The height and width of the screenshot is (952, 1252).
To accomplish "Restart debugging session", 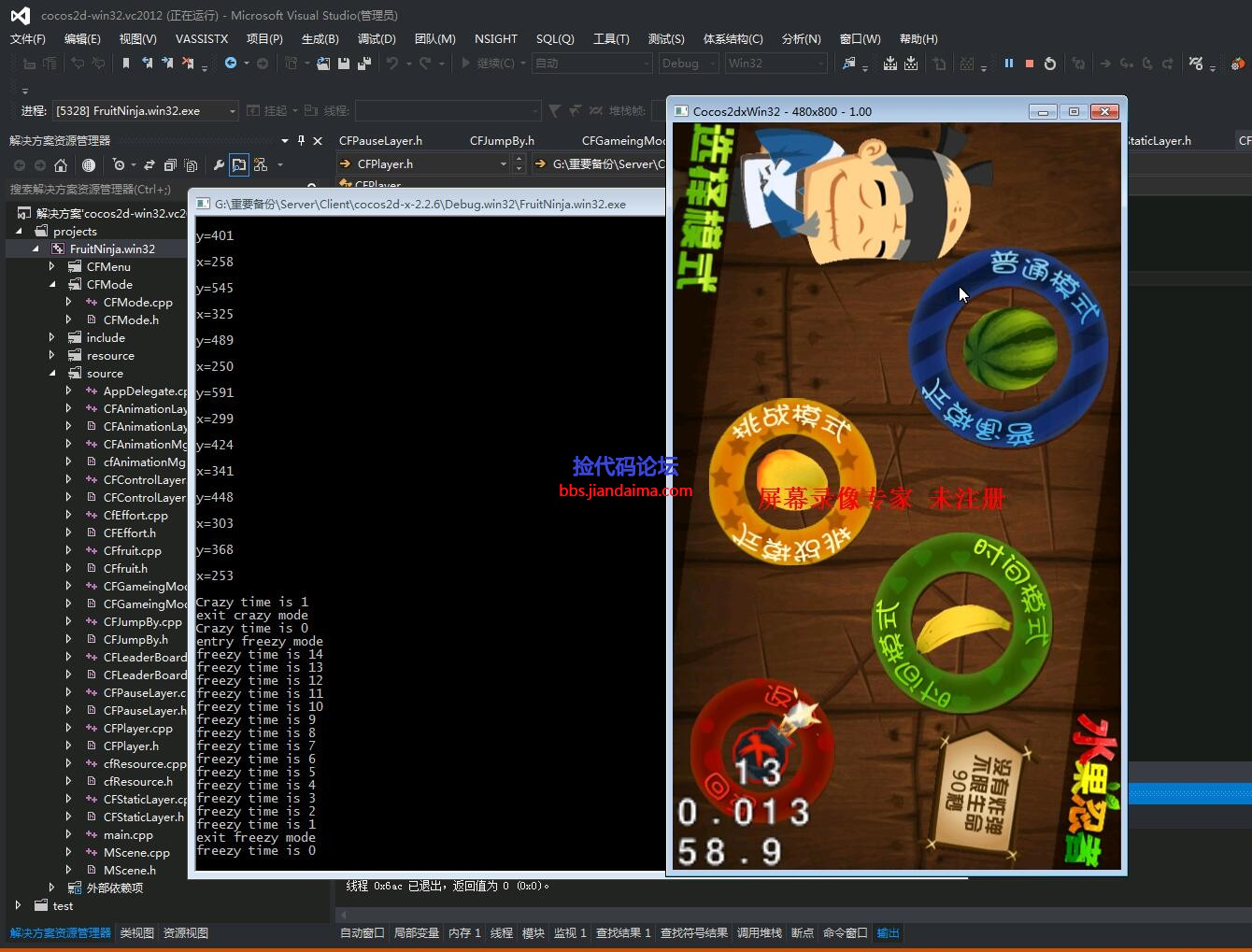I will (1050, 63).
